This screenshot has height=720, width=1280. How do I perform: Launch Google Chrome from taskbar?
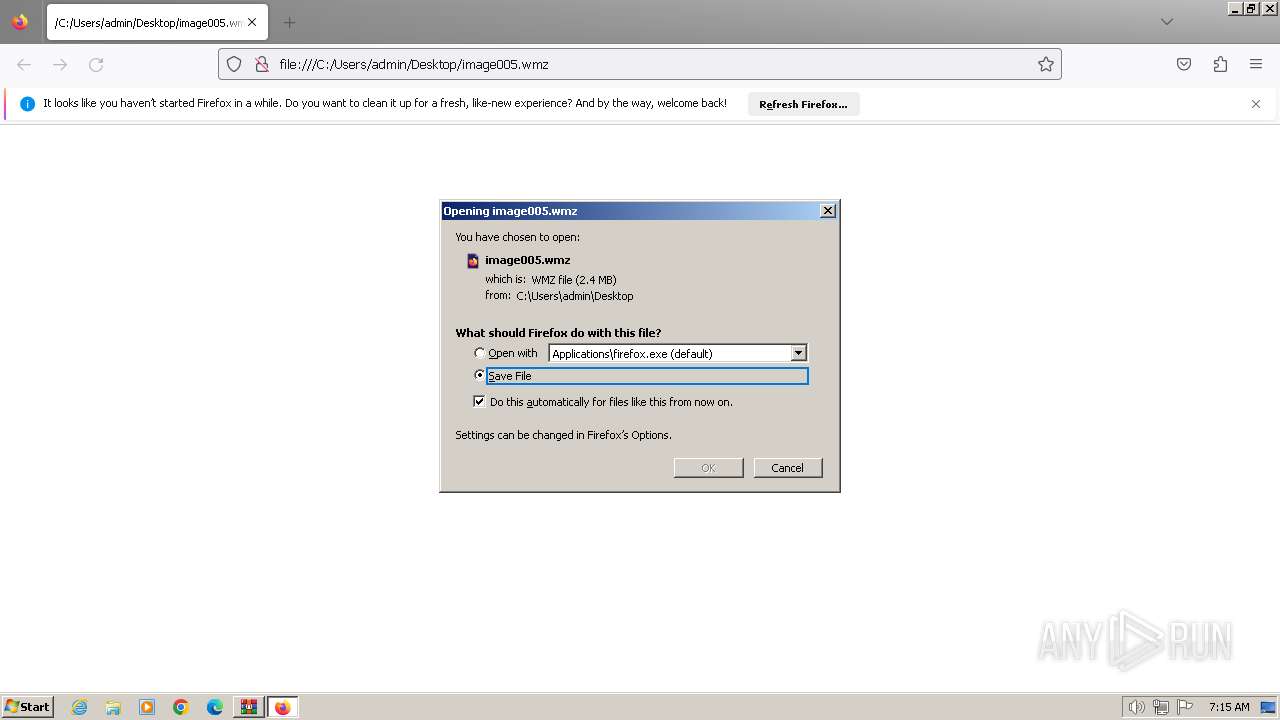(181, 707)
